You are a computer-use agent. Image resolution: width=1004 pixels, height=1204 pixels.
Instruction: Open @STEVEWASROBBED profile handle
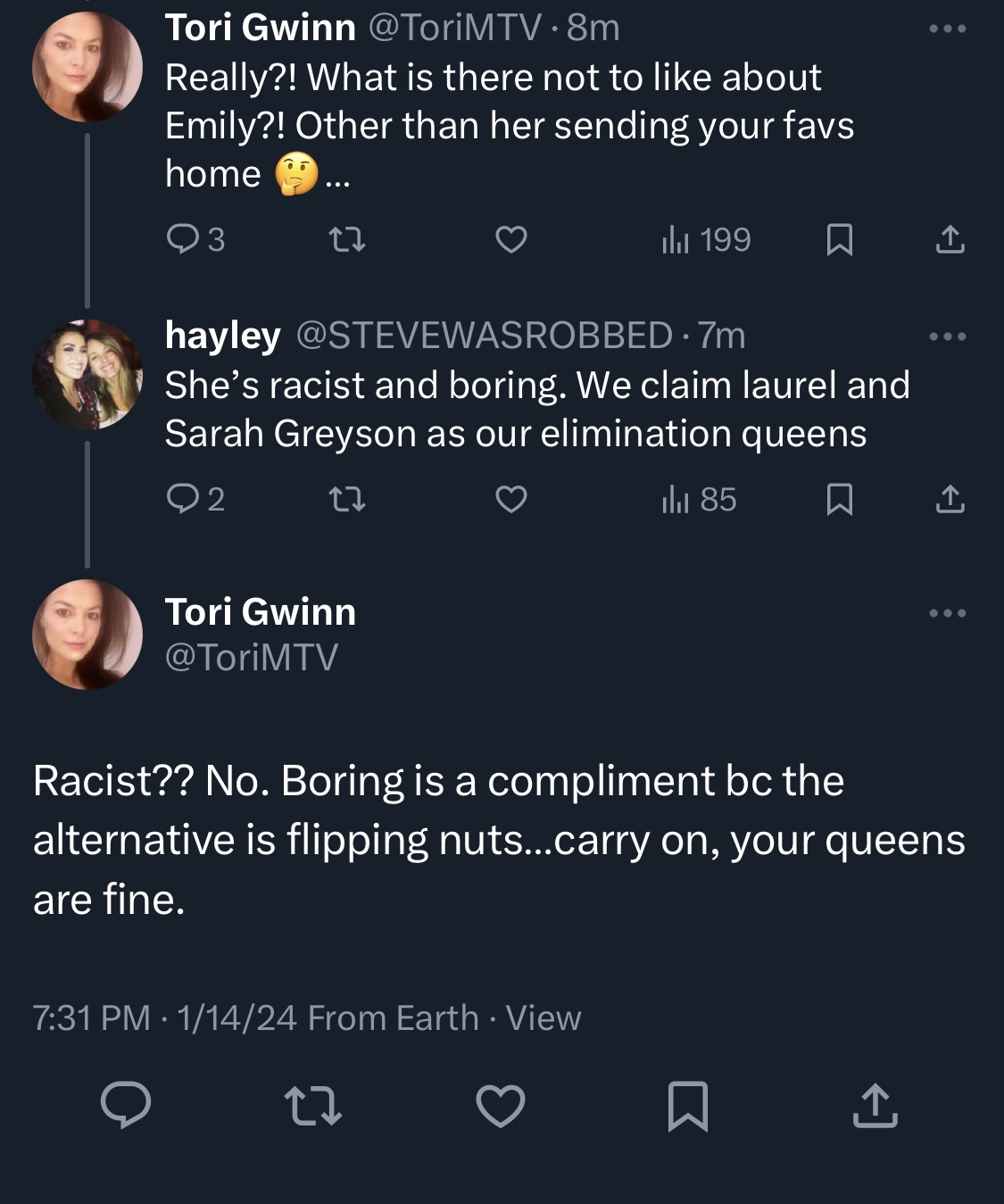(484, 336)
